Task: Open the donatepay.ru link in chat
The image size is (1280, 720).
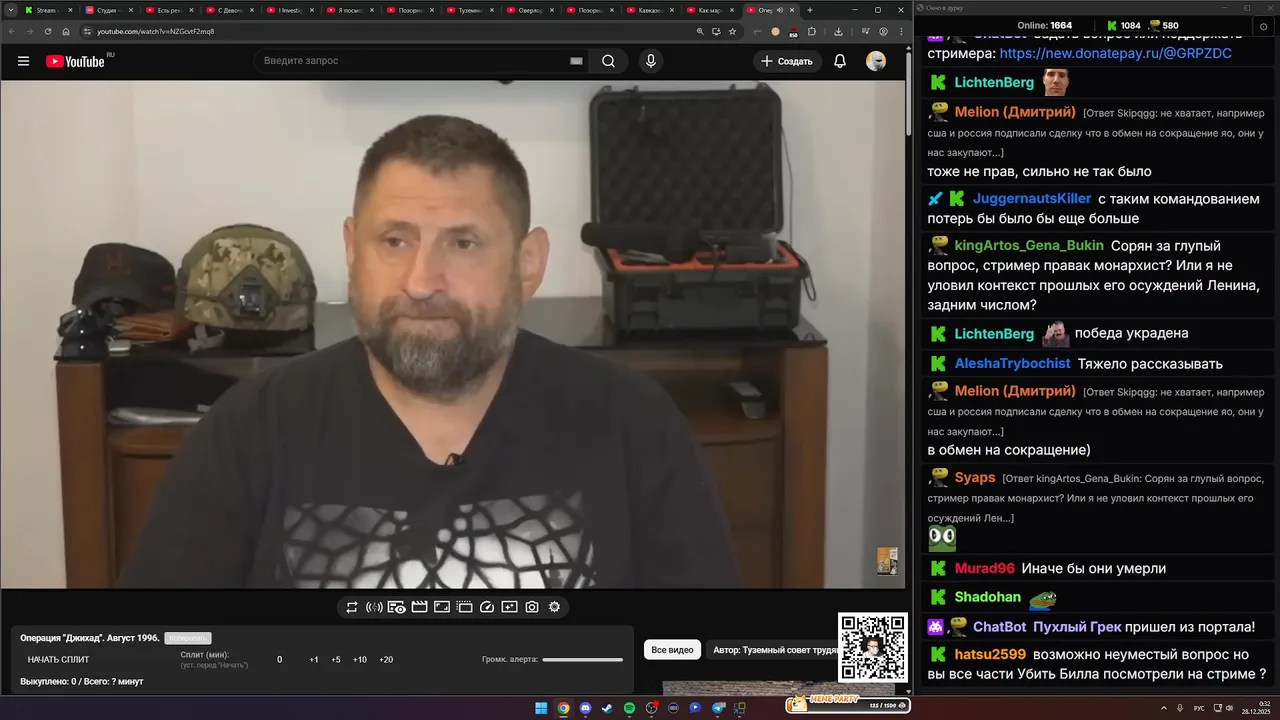Action: 1115,53
